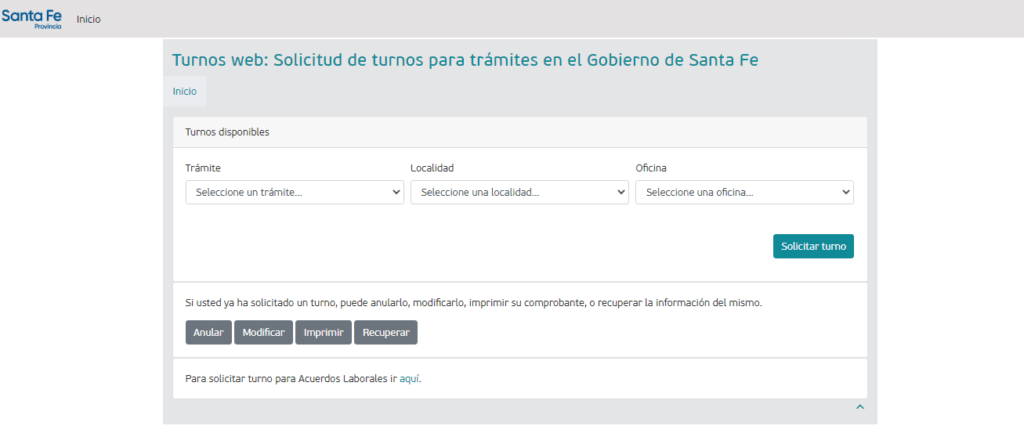Click the Santa Fe Provincia logo
Viewport: 1024px width, 433px height.
[x=31, y=18]
